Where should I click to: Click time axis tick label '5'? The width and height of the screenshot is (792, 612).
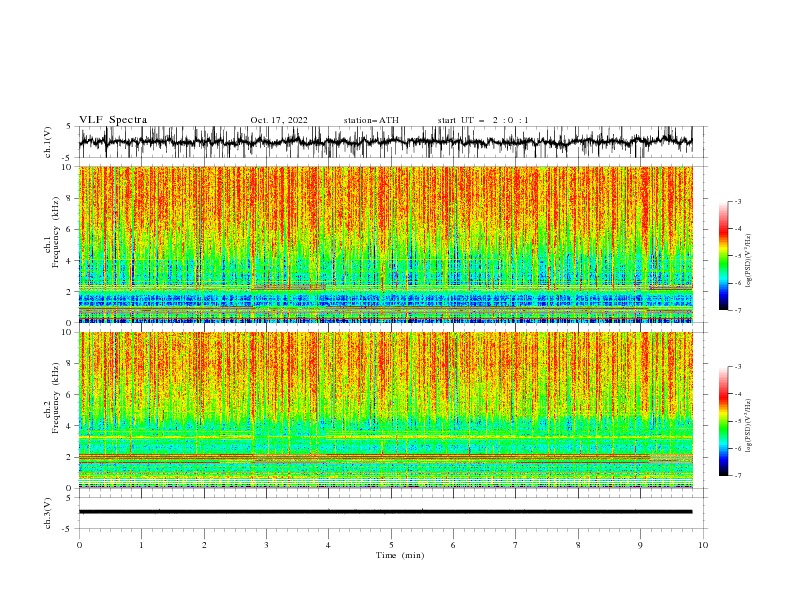[x=391, y=545]
